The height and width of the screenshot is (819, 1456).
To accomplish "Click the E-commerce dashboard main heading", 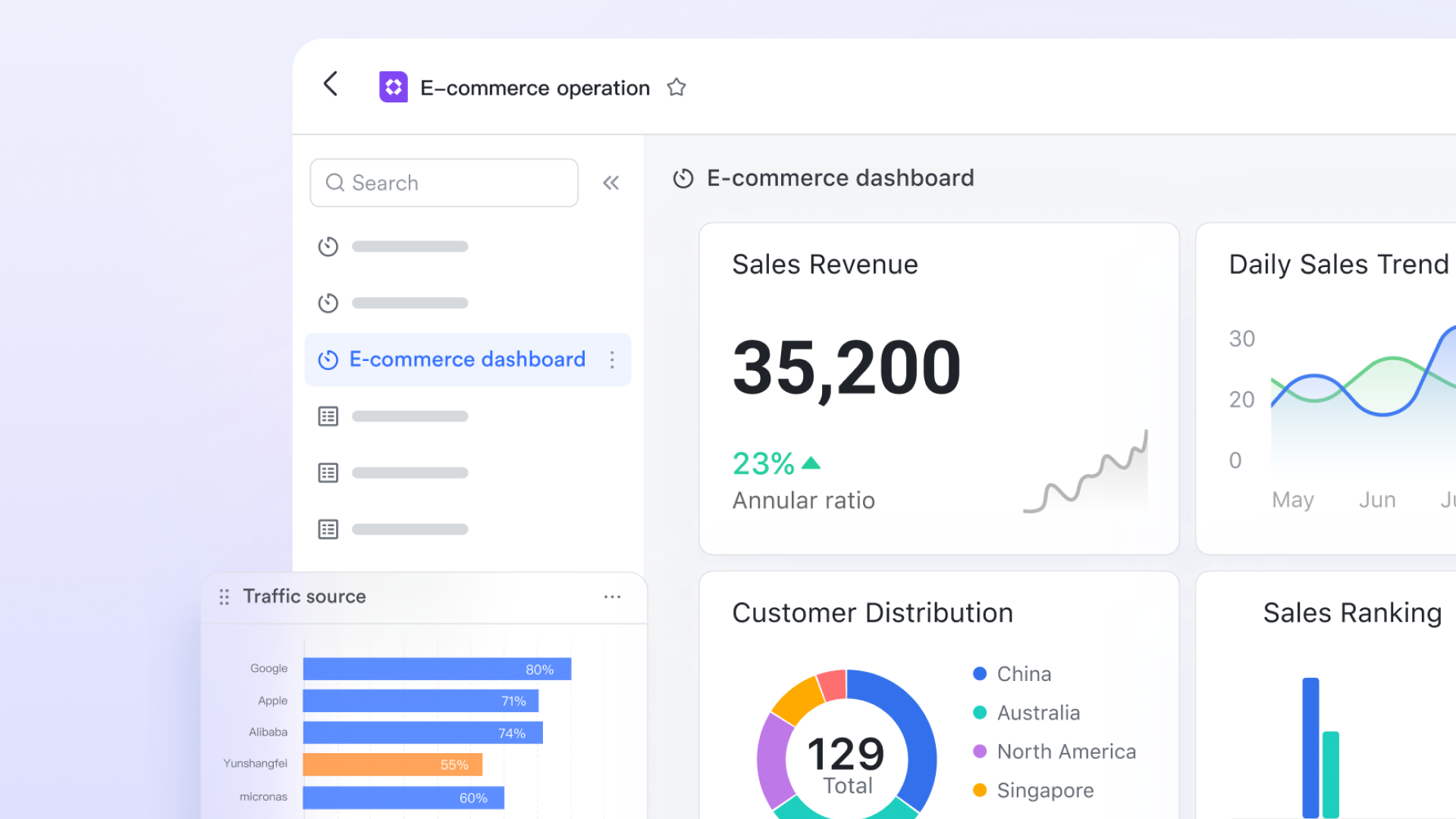I will pos(840,178).
